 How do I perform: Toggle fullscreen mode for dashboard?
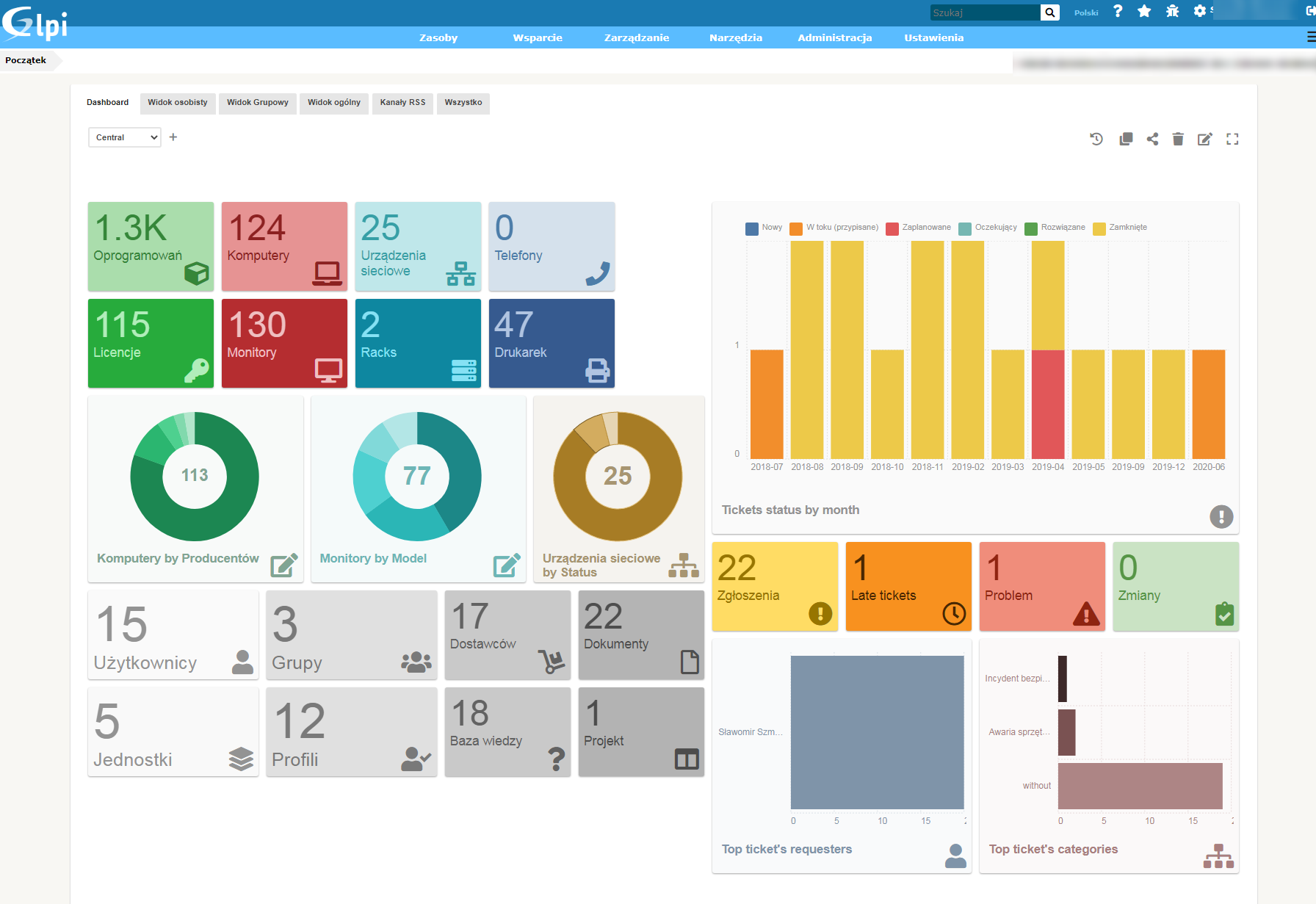[1232, 139]
